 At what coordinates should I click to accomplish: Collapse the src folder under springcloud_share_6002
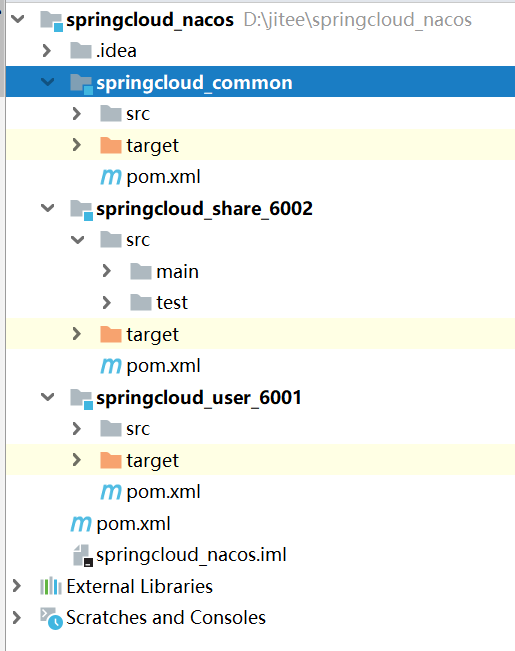(x=78, y=240)
